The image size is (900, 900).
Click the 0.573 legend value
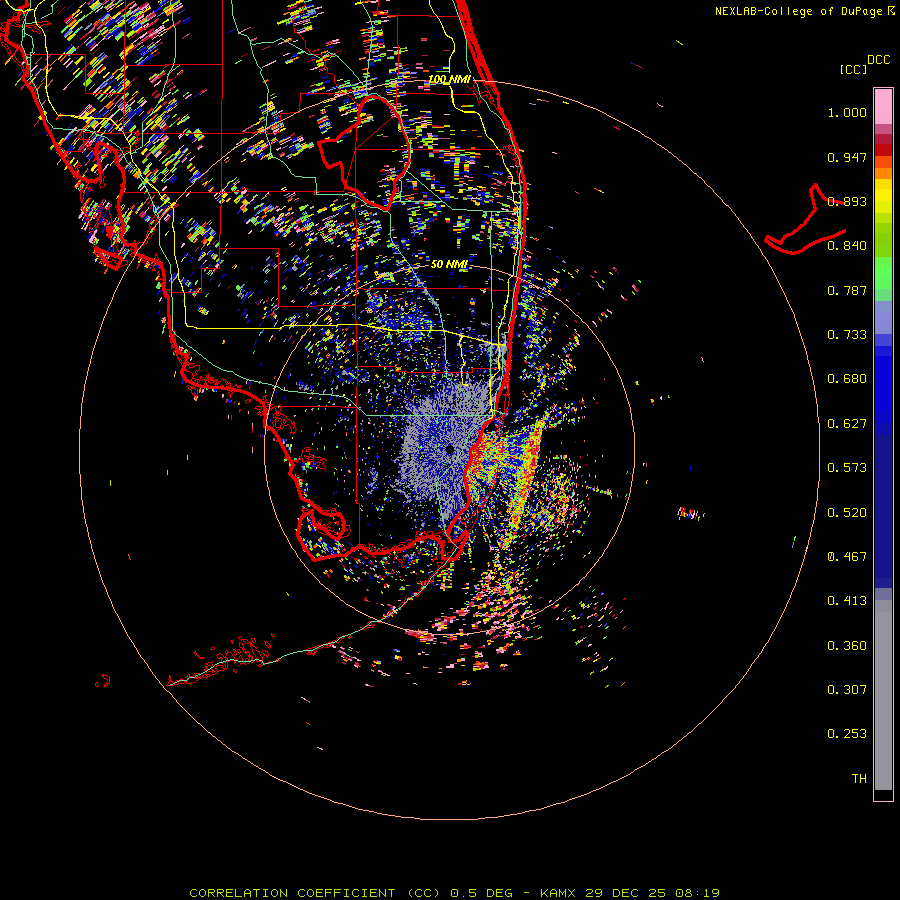[847, 468]
